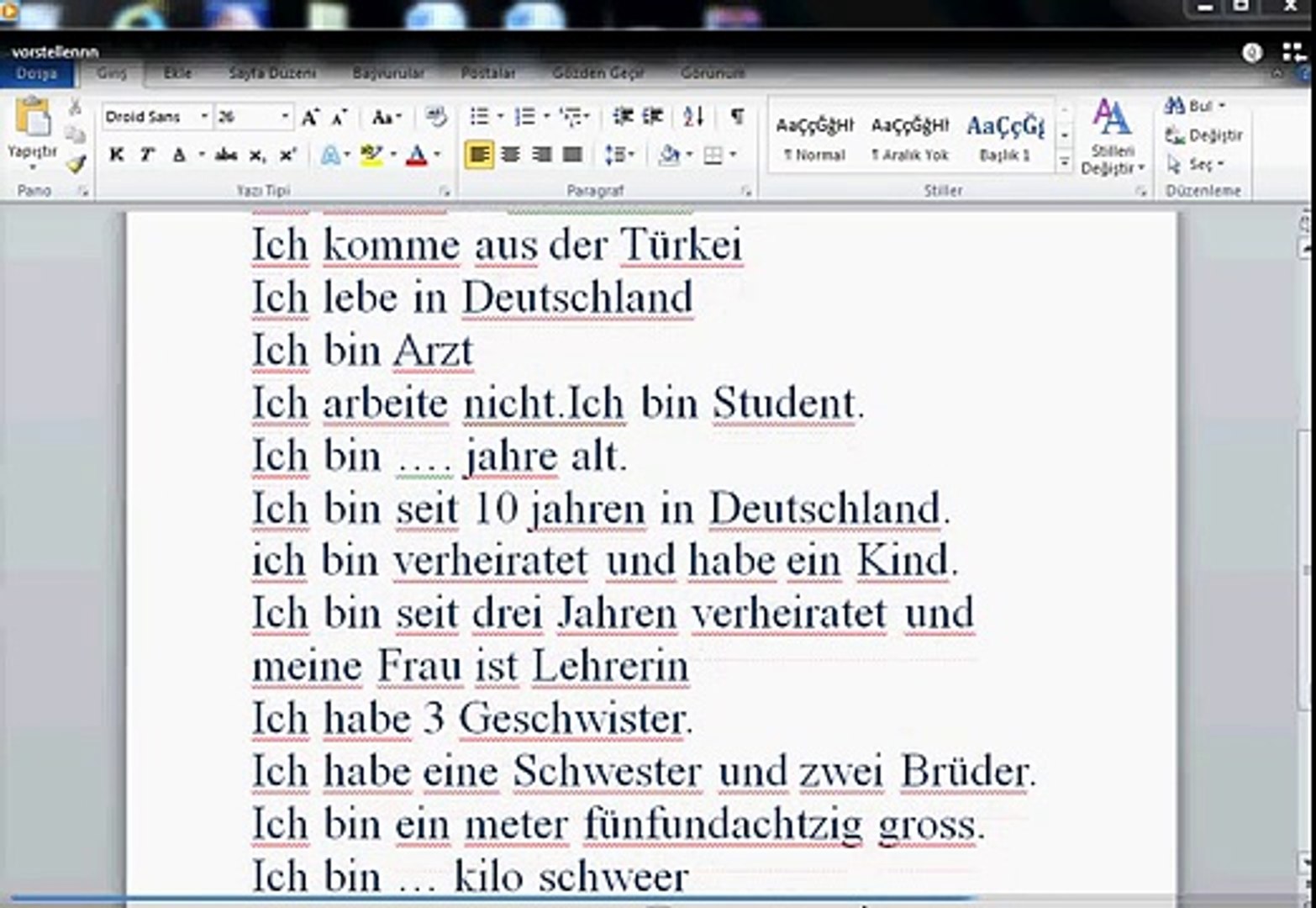
Task: Toggle Bold (K) formatting
Action: [117, 155]
